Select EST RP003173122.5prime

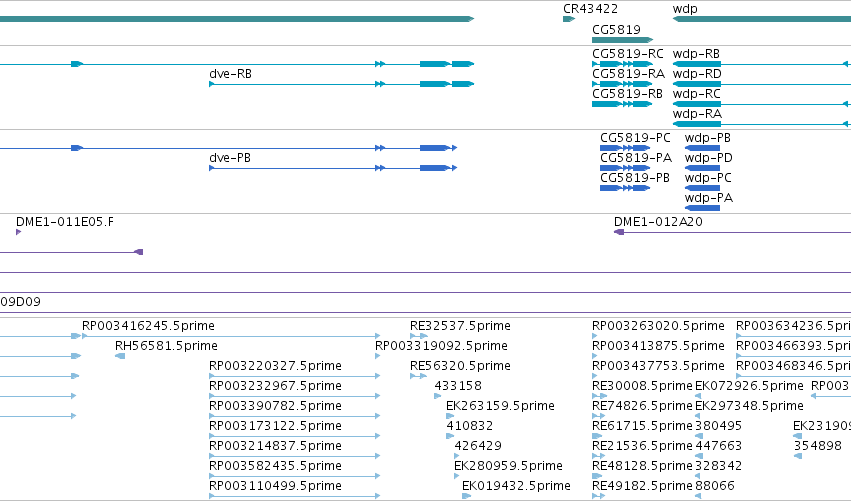275,426
